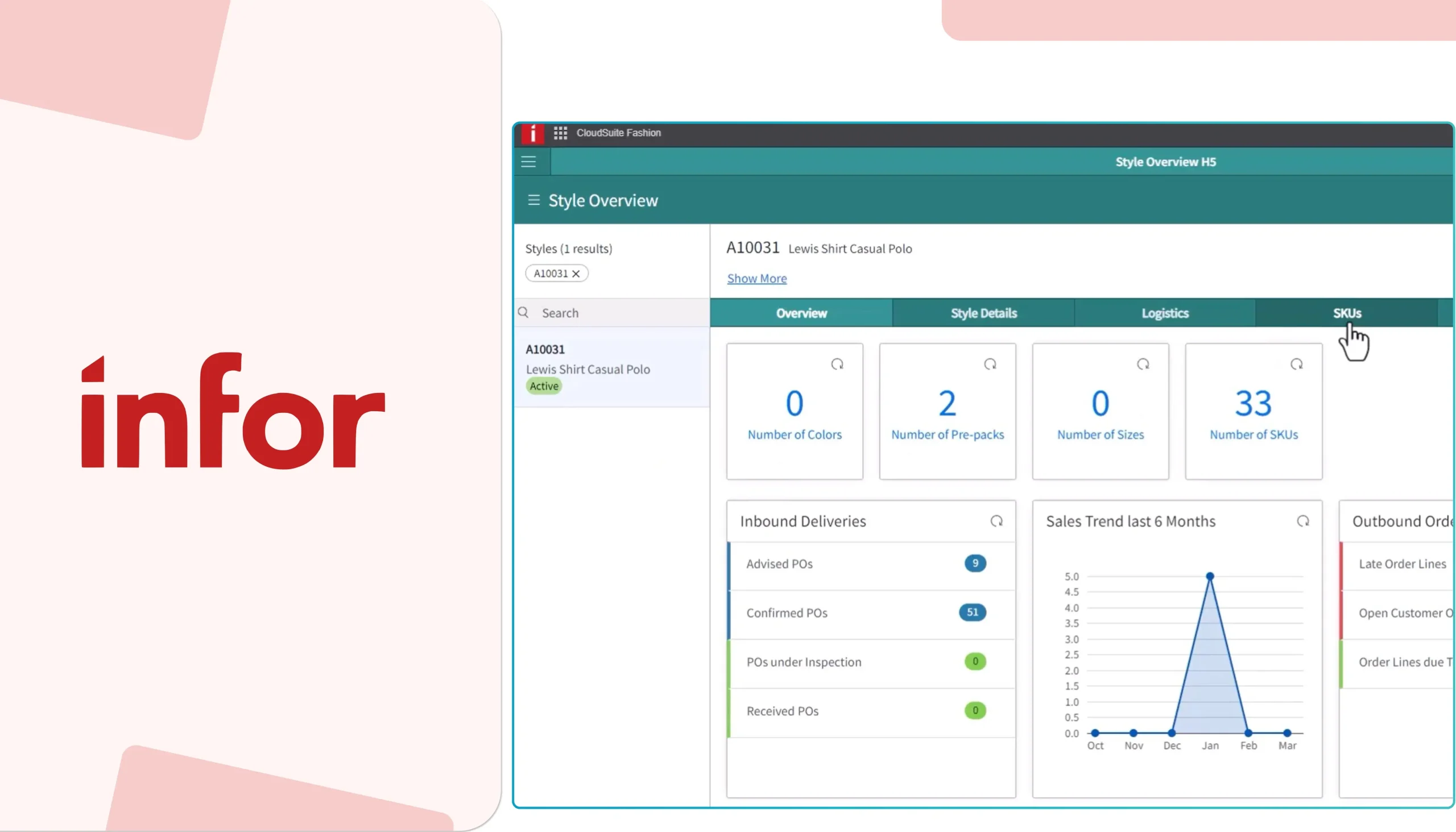The image size is (1456, 832).
Task: Click the Style Overview panel menu icon
Action: pos(533,200)
